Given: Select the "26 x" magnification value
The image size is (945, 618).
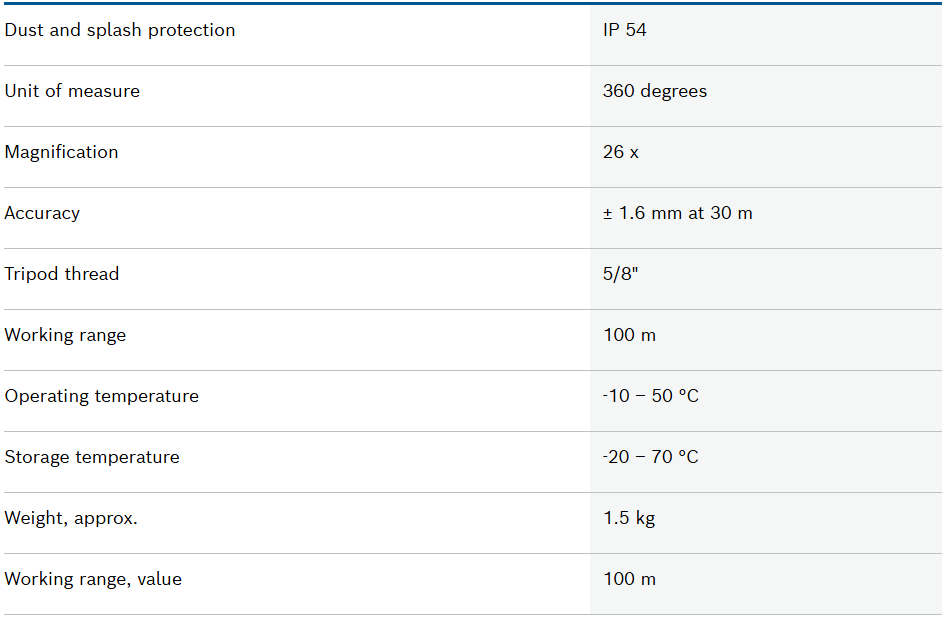Looking at the screenshot, I should (x=621, y=152).
